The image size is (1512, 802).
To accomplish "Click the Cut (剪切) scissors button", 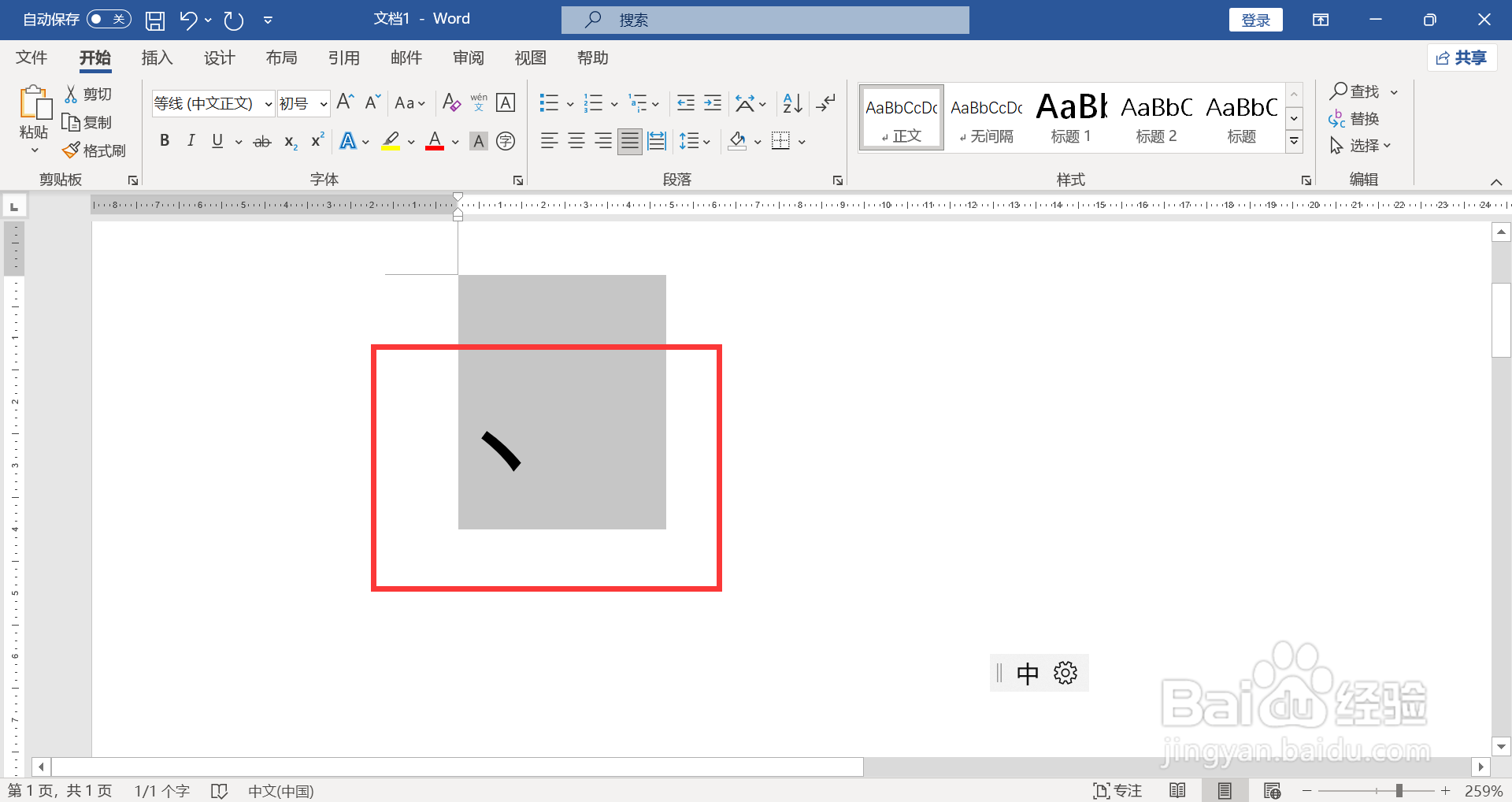I will coord(88,94).
